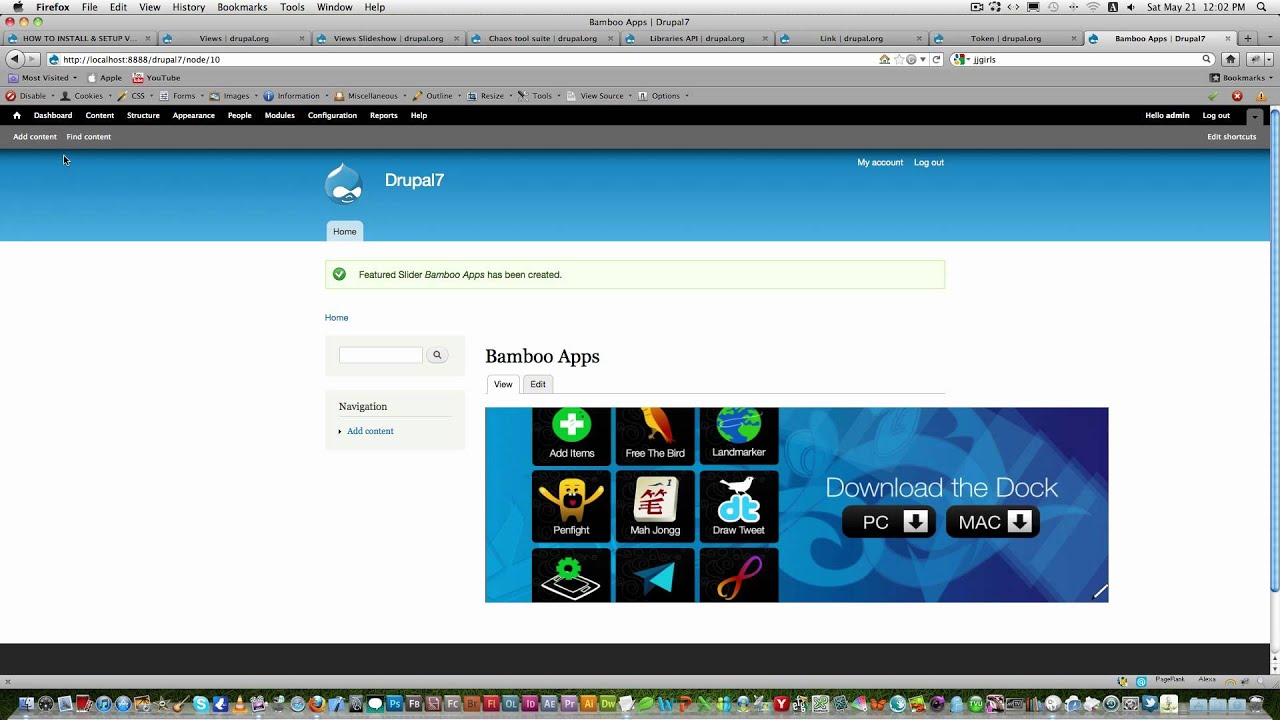Viewport: 1280px width, 720px height.
Task: Open Structure in Drupal admin menu
Action: tap(143, 115)
